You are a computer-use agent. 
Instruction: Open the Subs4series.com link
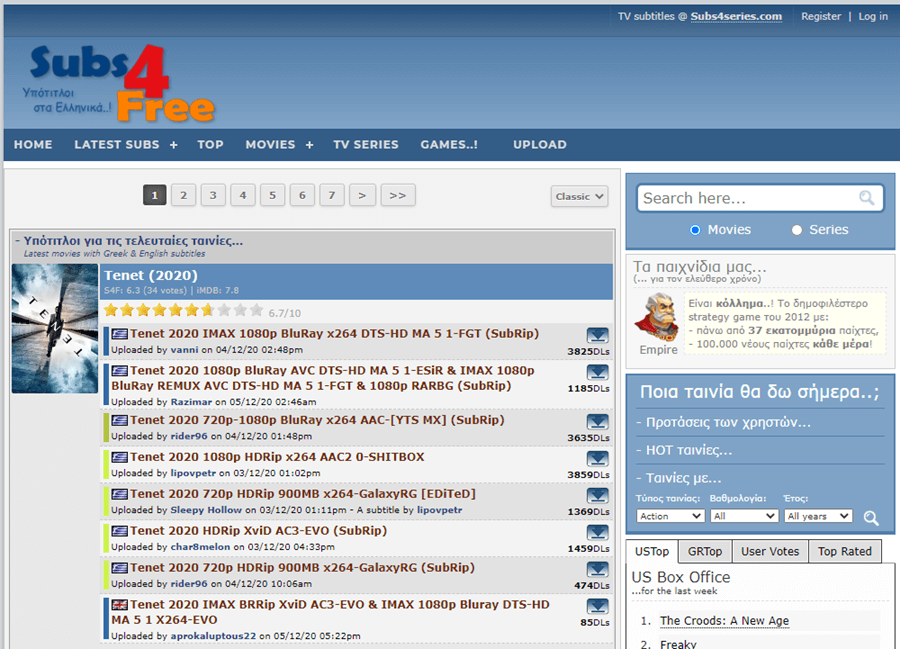pos(736,16)
